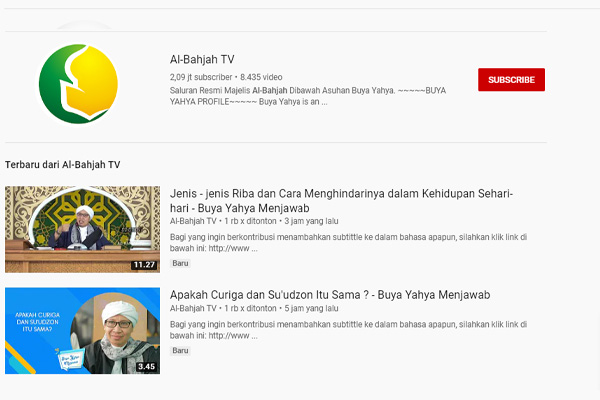
Task: Open the Al-Bahjah TV channel logo
Action: click(78, 84)
